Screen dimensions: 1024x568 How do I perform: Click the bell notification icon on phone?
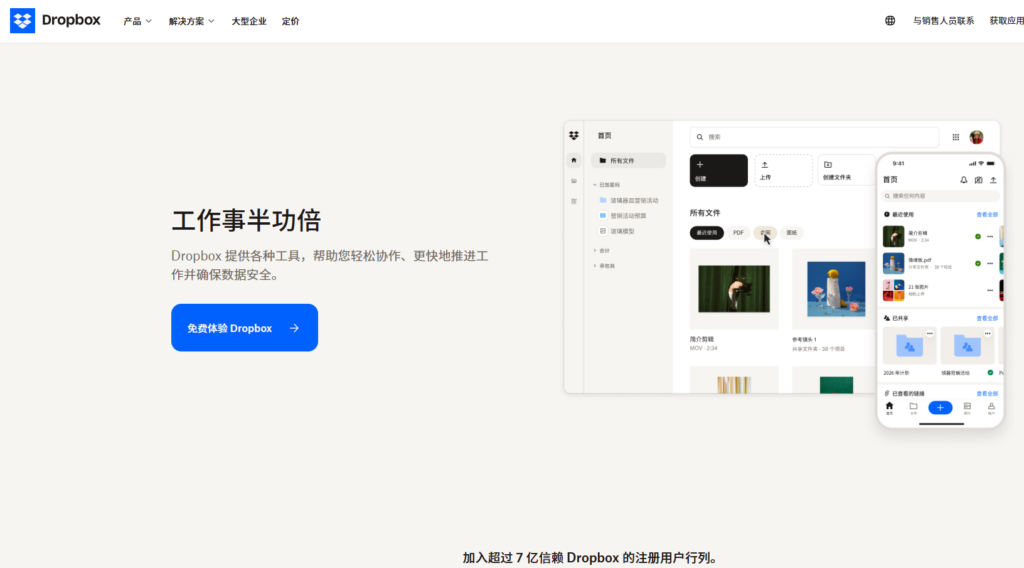click(x=963, y=180)
